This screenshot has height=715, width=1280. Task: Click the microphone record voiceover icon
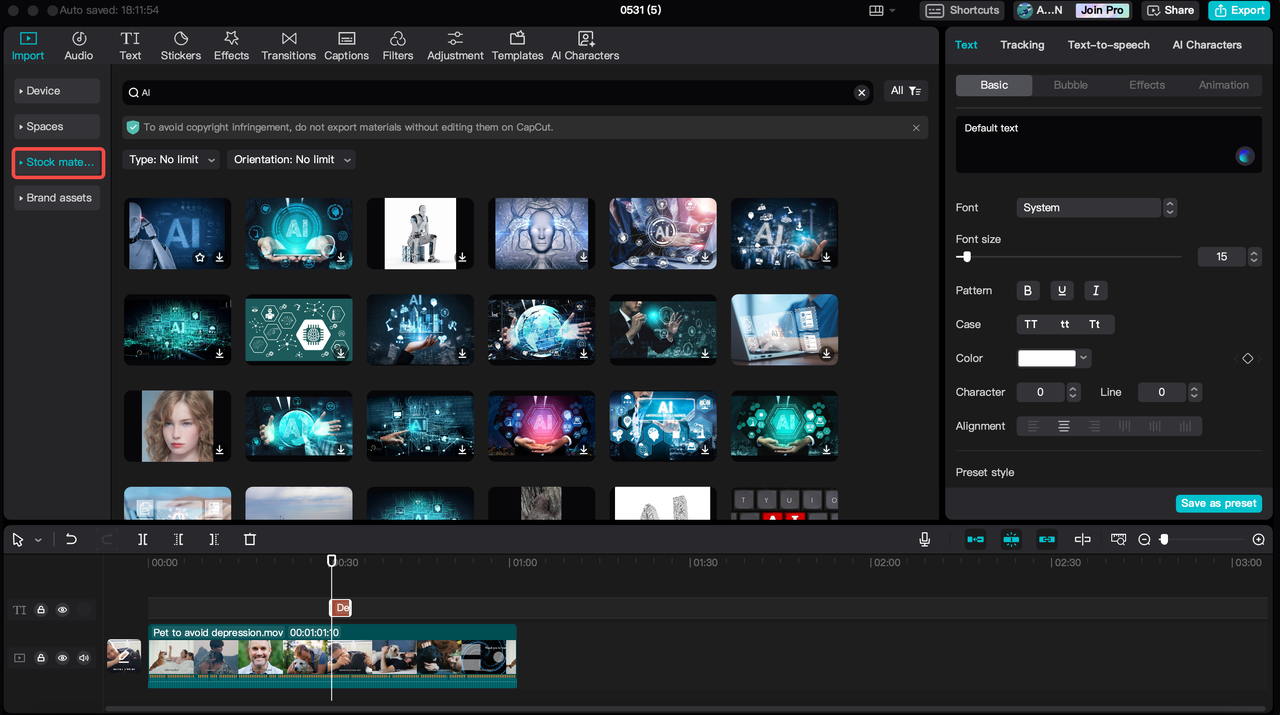click(x=925, y=539)
